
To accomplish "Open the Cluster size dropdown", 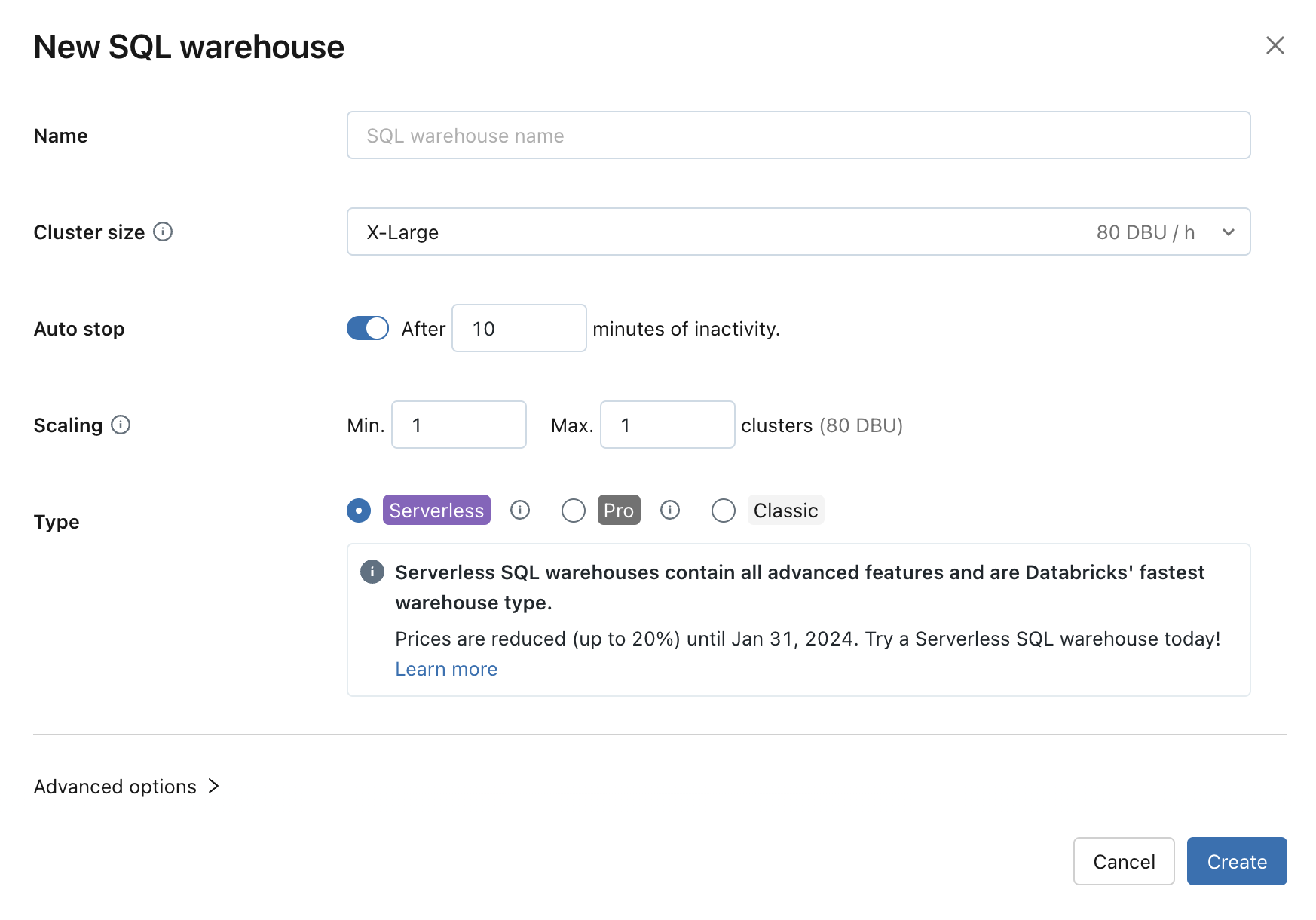I will click(x=797, y=232).
